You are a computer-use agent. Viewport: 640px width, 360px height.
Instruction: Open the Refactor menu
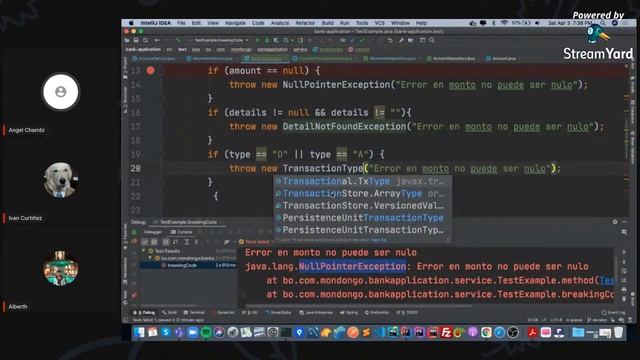tap(305, 23)
